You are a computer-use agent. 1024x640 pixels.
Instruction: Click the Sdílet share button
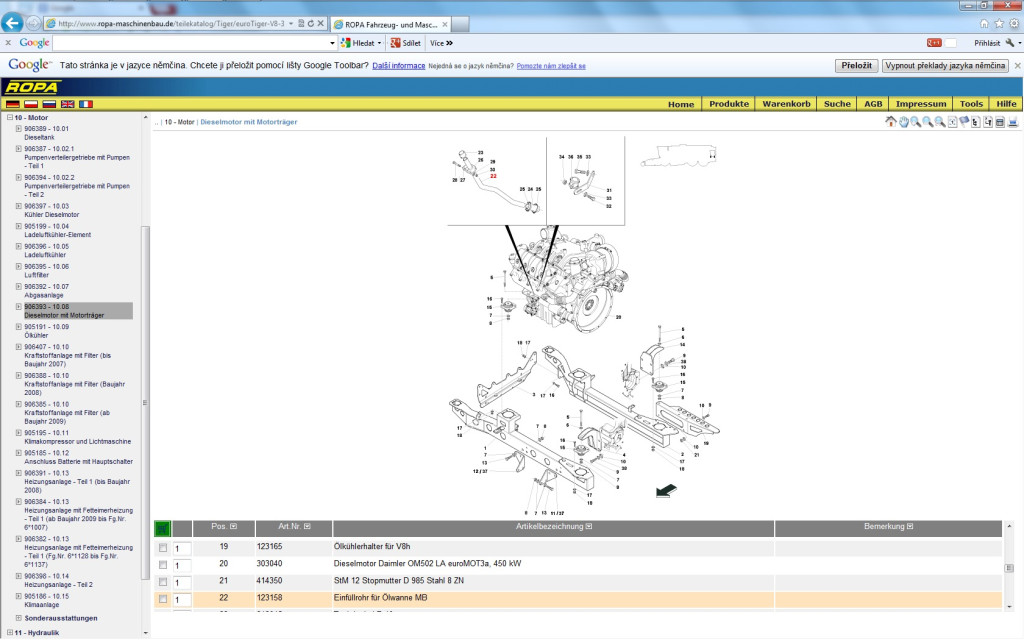point(406,43)
